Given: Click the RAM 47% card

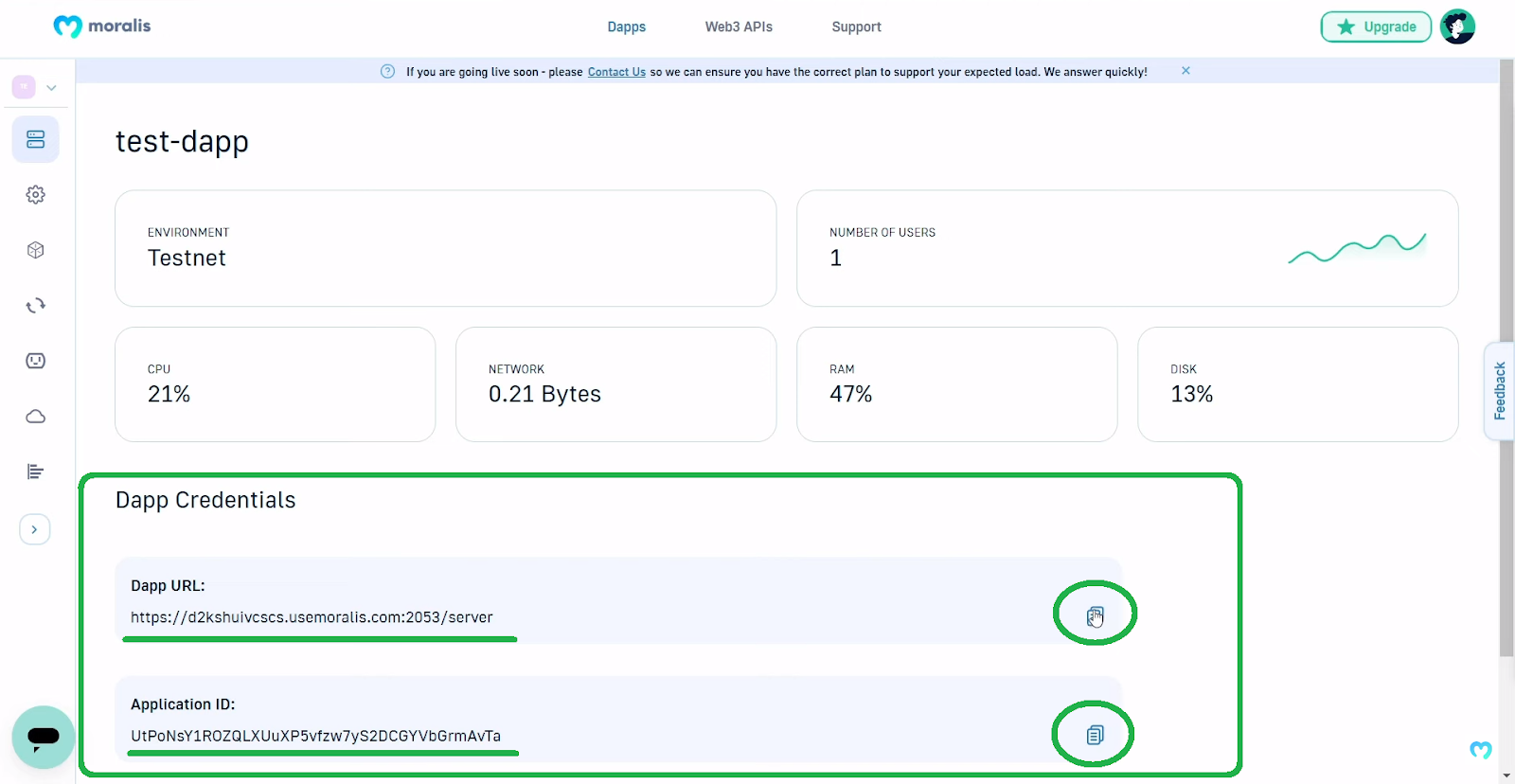Looking at the screenshot, I should coord(956,384).
